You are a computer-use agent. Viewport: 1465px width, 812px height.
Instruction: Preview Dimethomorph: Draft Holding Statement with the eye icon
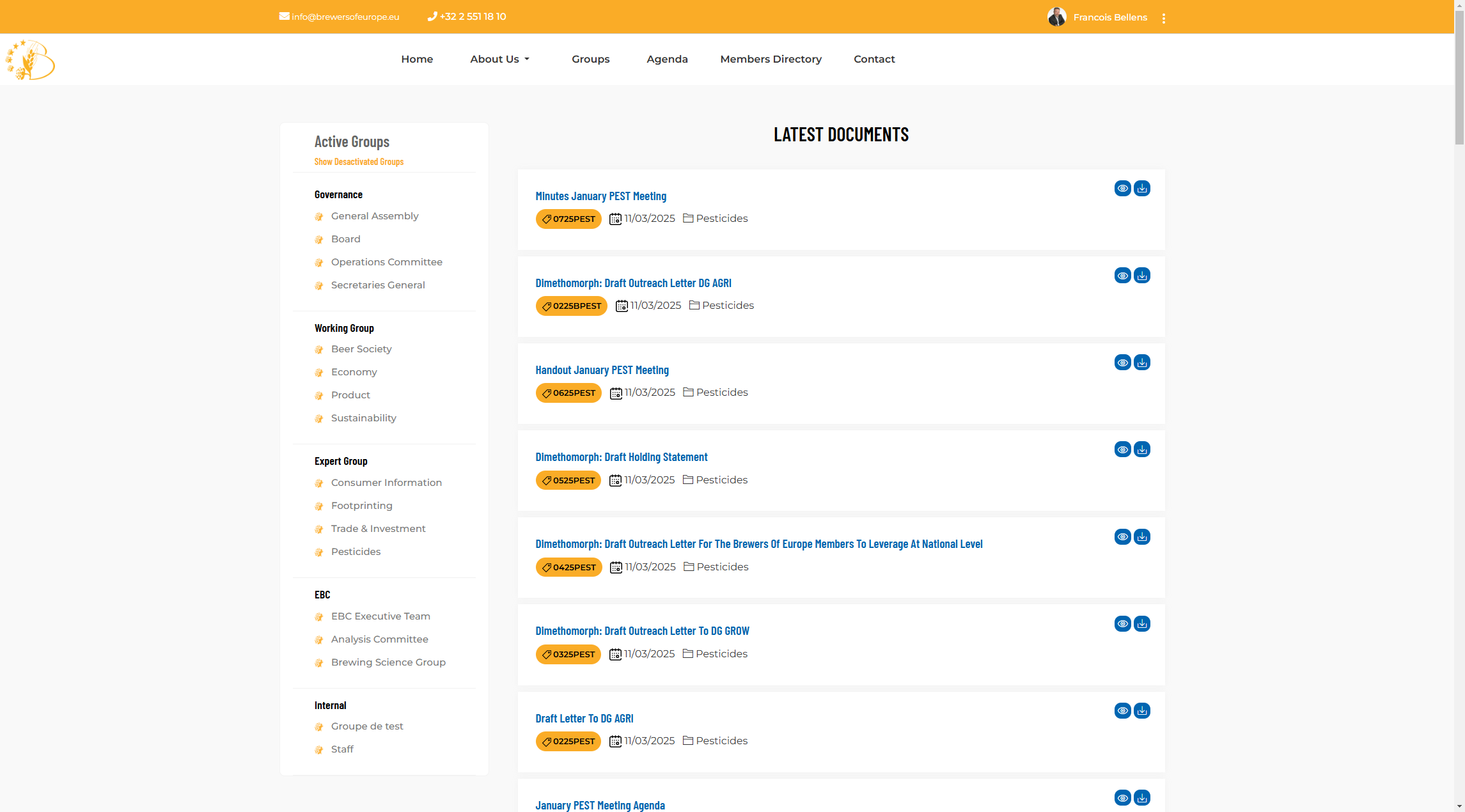1123,449
